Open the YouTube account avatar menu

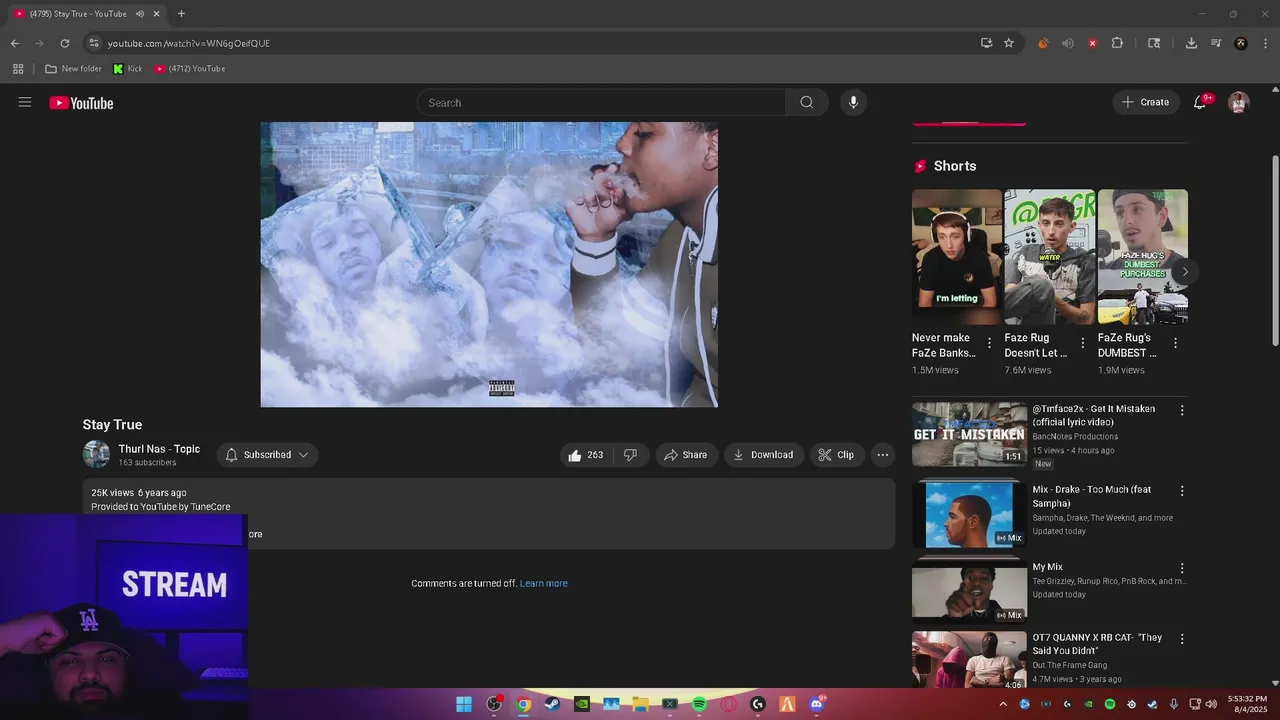tap(1238, 102)
